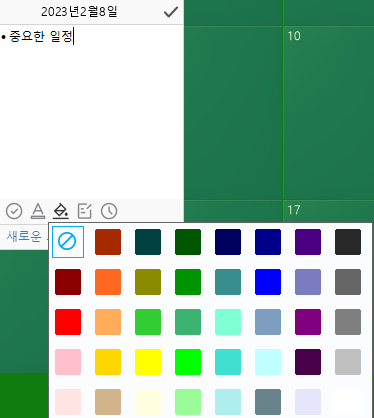Pick the light pink swatch

click(68, 362)
